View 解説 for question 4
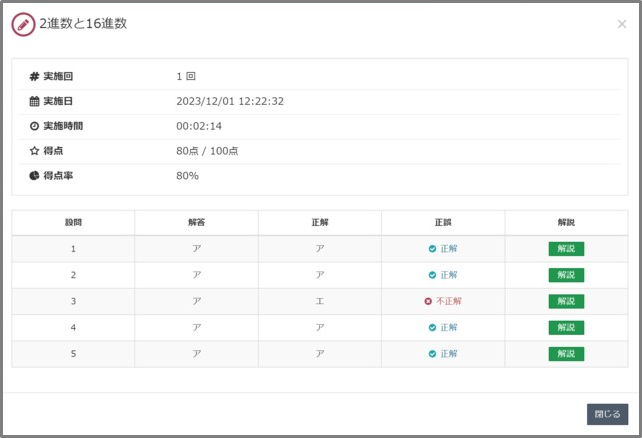Image resolution: width=642 pixels, height=438 pixels. (566, 327)
